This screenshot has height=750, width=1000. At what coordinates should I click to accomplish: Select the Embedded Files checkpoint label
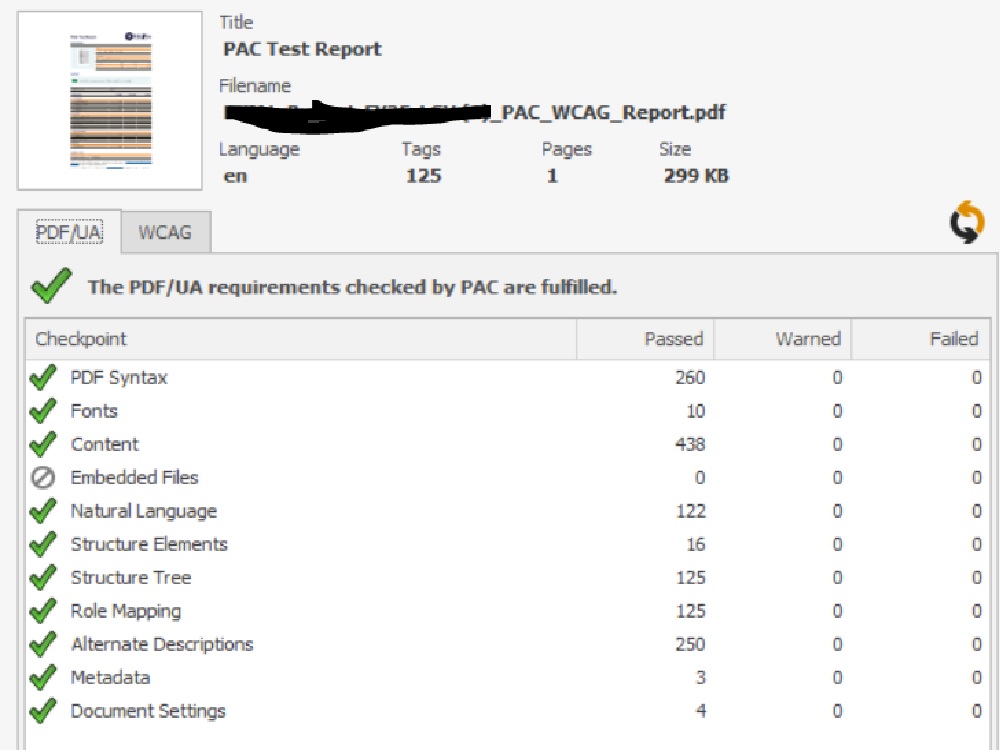135,477
